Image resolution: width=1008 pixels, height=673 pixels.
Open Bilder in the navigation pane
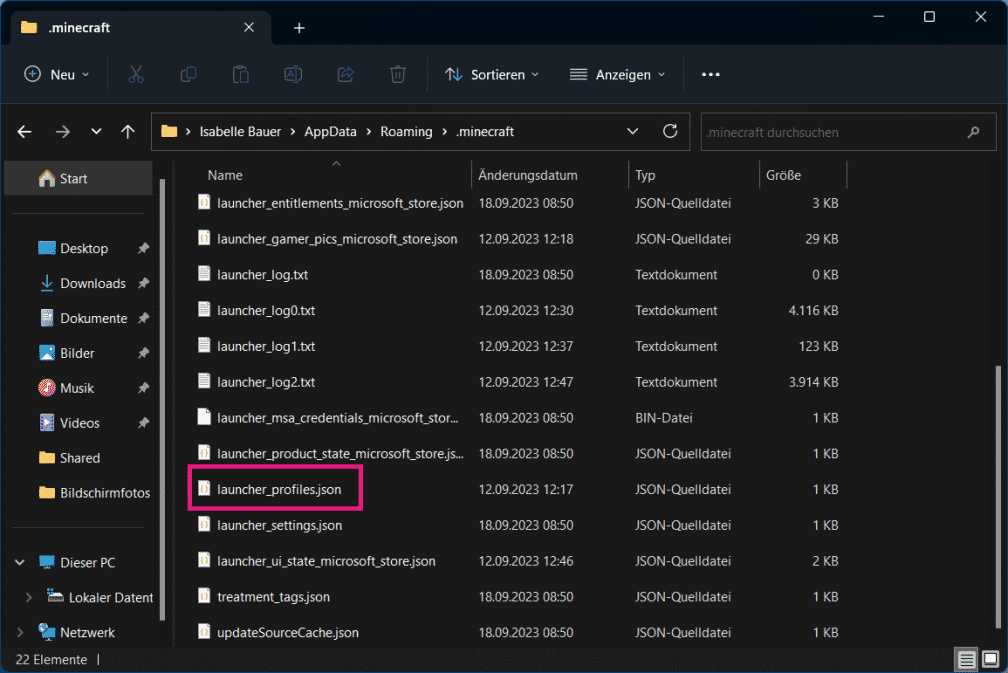(x=77, y=353)
